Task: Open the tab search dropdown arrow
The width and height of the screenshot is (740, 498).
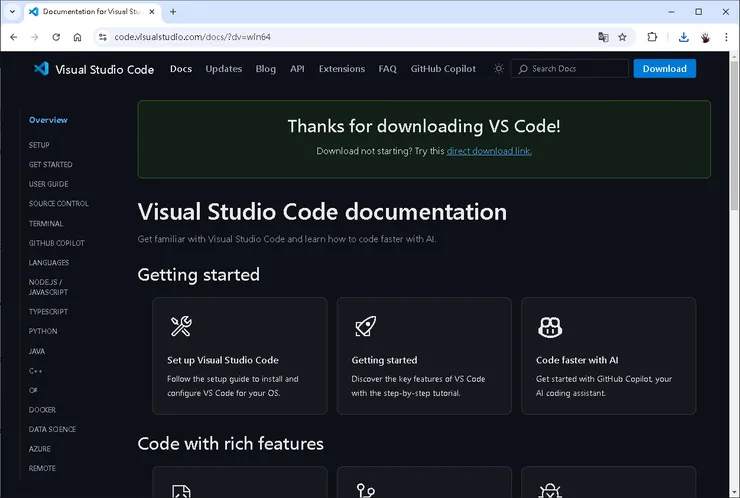Action: pyautogui.click(x=12, y=12)
